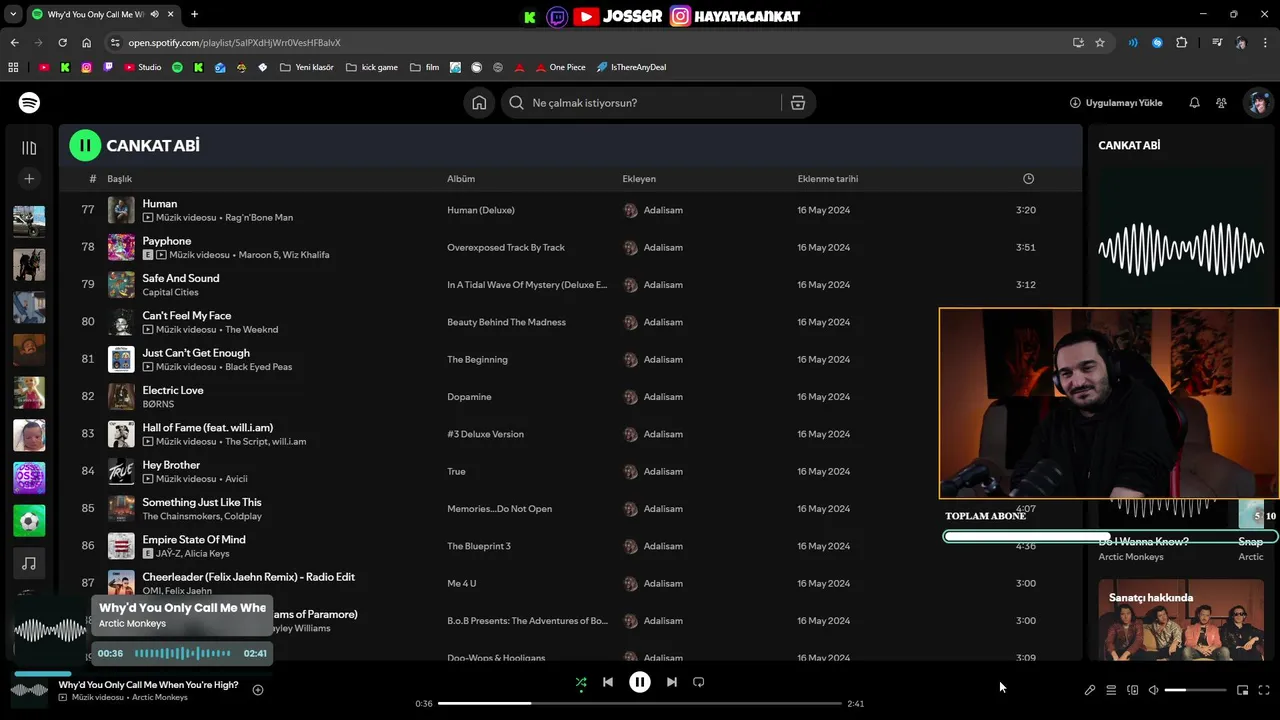Open album Overexposed Track By Track
The height and width of the screenshot is (720, 1280).
(x=506, y=248)
